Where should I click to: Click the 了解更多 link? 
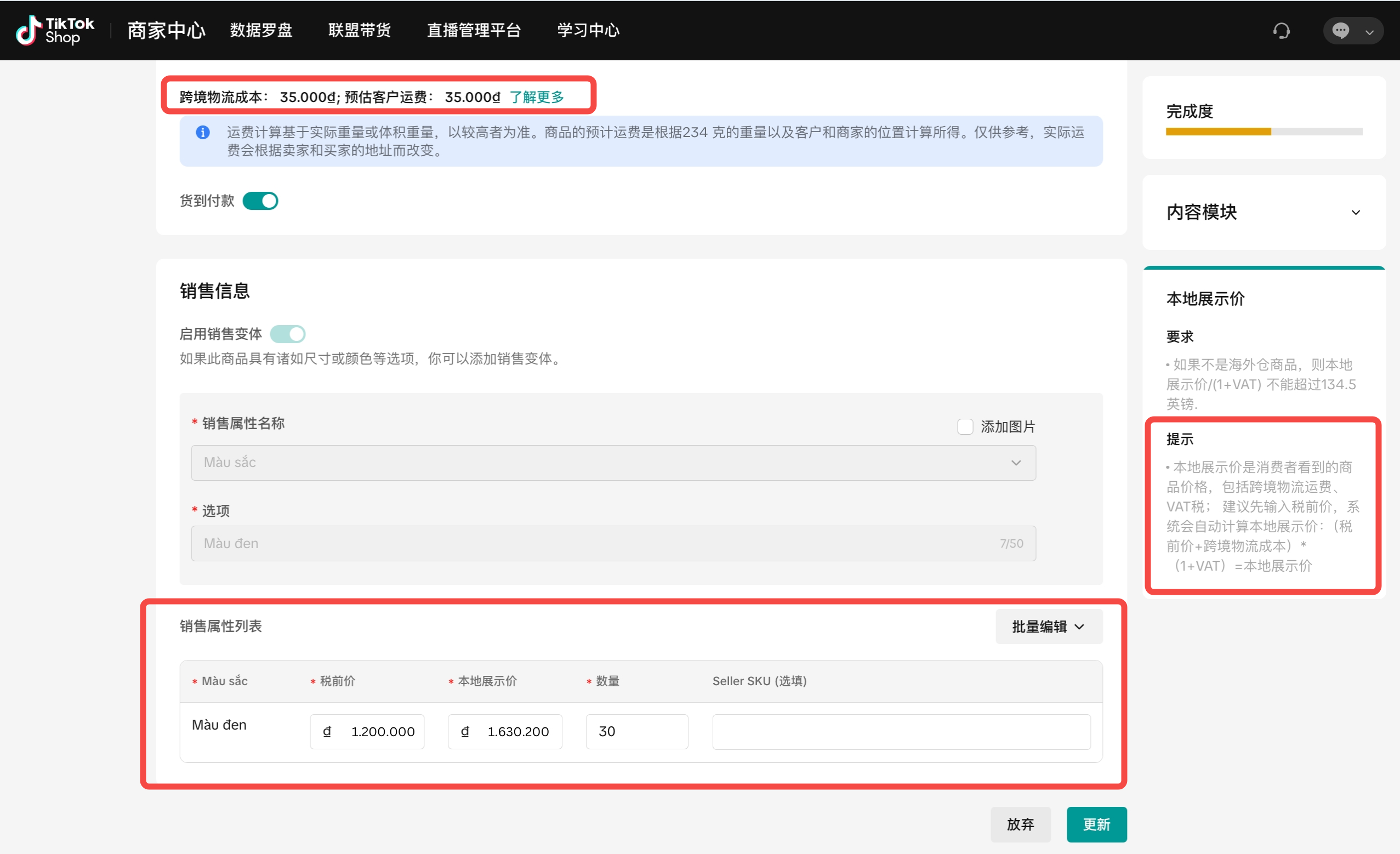536,97
